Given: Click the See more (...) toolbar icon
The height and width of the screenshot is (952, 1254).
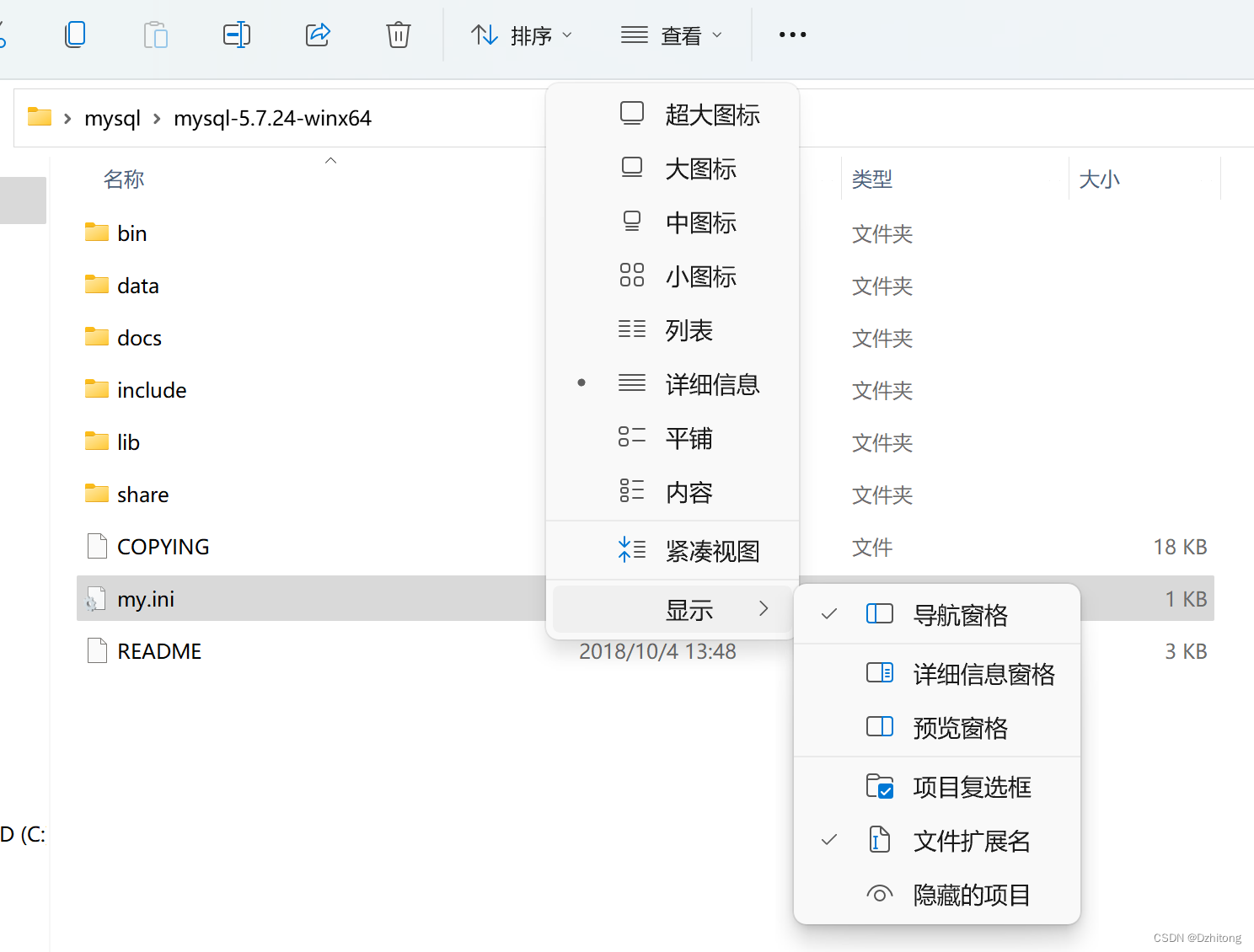Looking at the screenshot, I should pyautogui.click(x=792, y=35).
